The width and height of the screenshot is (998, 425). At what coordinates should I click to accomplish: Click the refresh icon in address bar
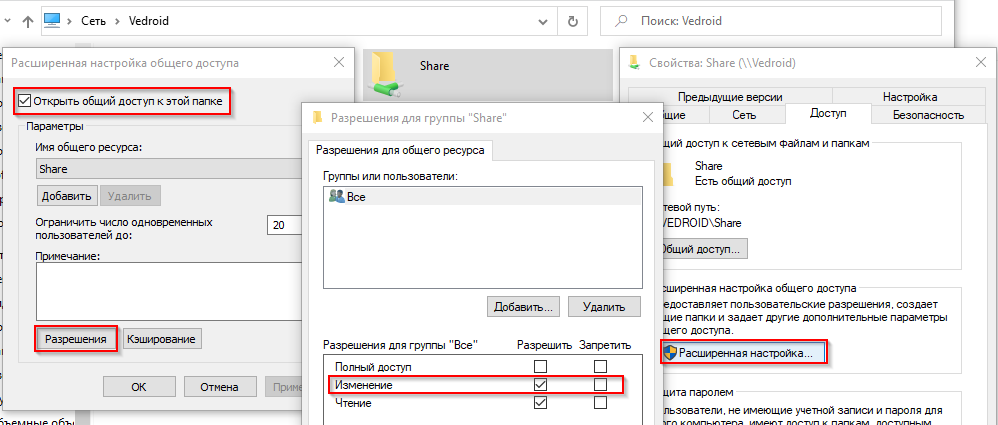[572, 20]
